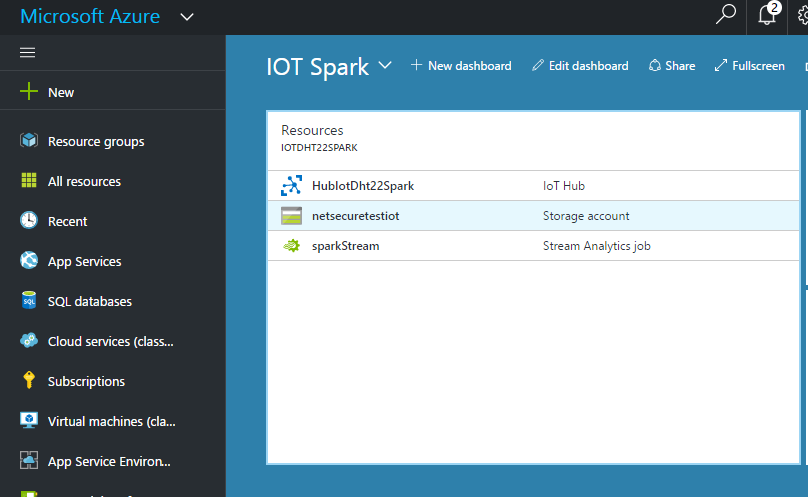Click the IoT Hub icon for HubIotDht22Spark
The height and width of the screenshot is (497, 808).
pyautogui.click(x=291, y=186)
